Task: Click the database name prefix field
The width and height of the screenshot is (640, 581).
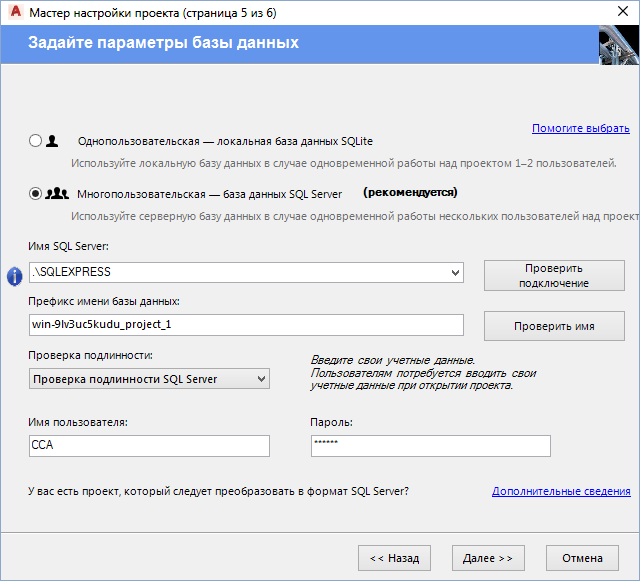Action: 246,325
